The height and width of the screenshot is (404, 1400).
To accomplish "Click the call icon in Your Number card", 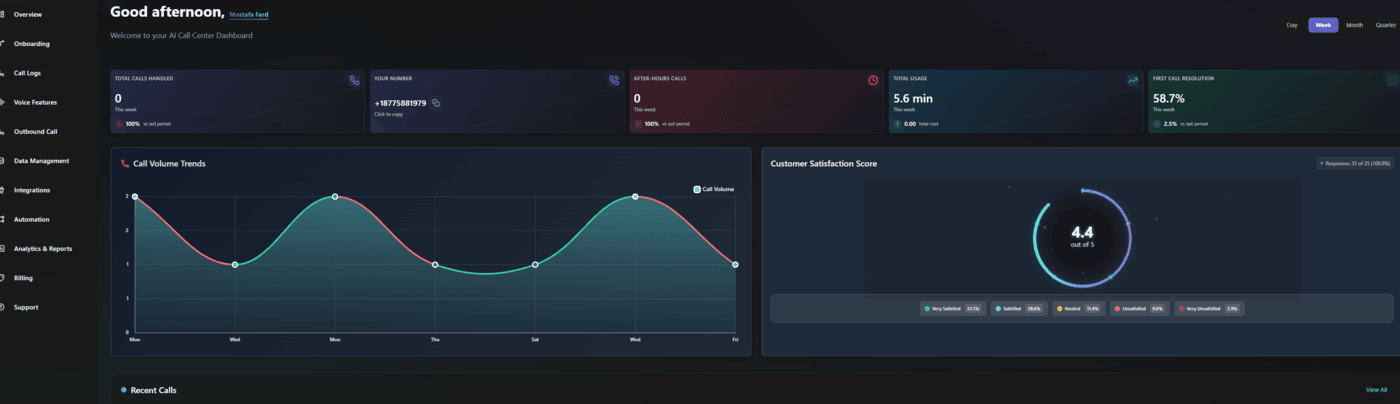I will pyautogui.click(x=614, y=80).
